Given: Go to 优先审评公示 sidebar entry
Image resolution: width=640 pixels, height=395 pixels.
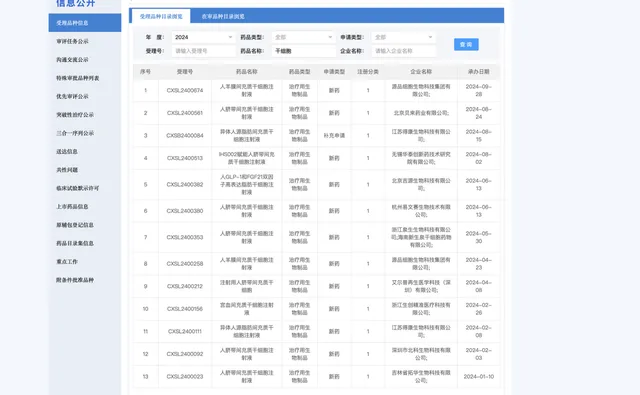Looking at the screenshot, I should [x=72, y=96].
